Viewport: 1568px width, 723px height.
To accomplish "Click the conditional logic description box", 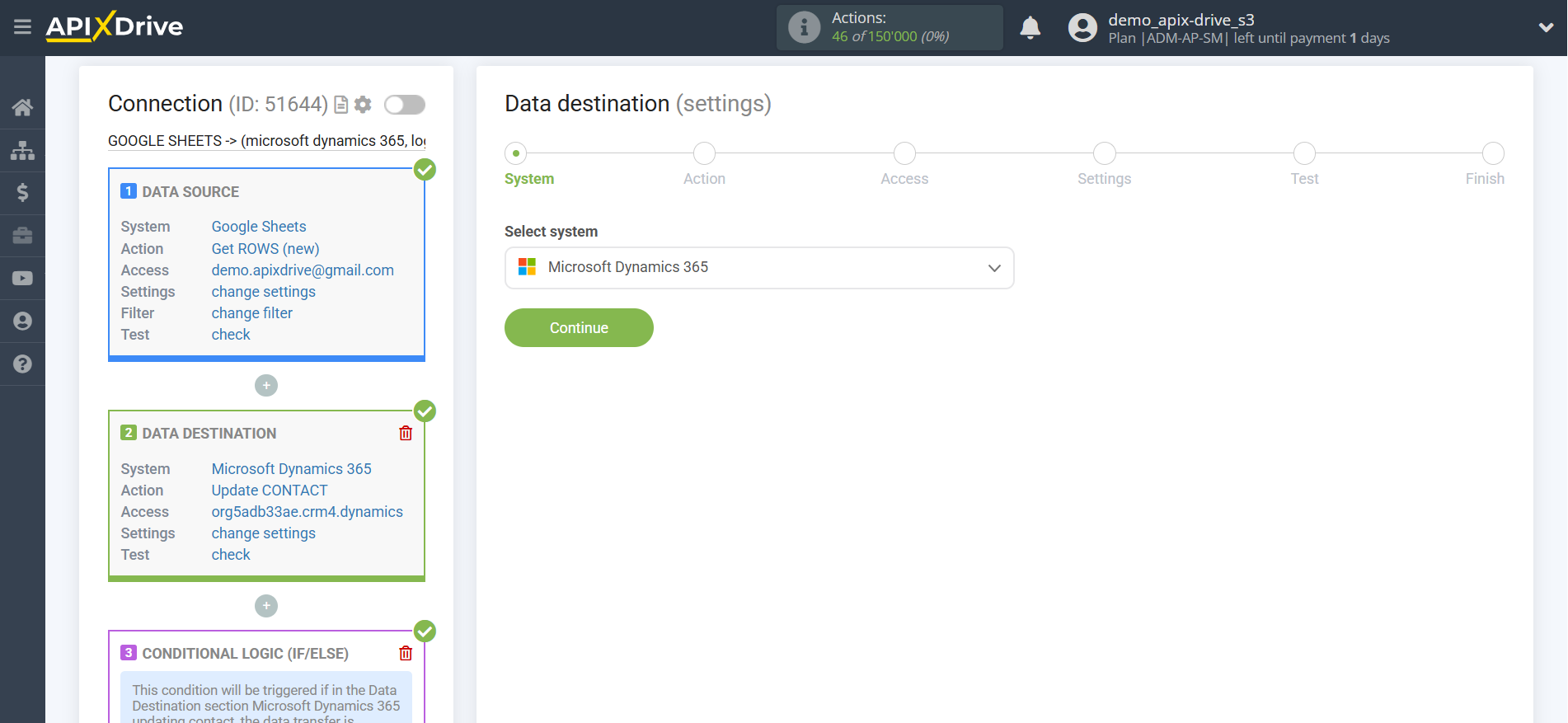I will coord(266,698).
